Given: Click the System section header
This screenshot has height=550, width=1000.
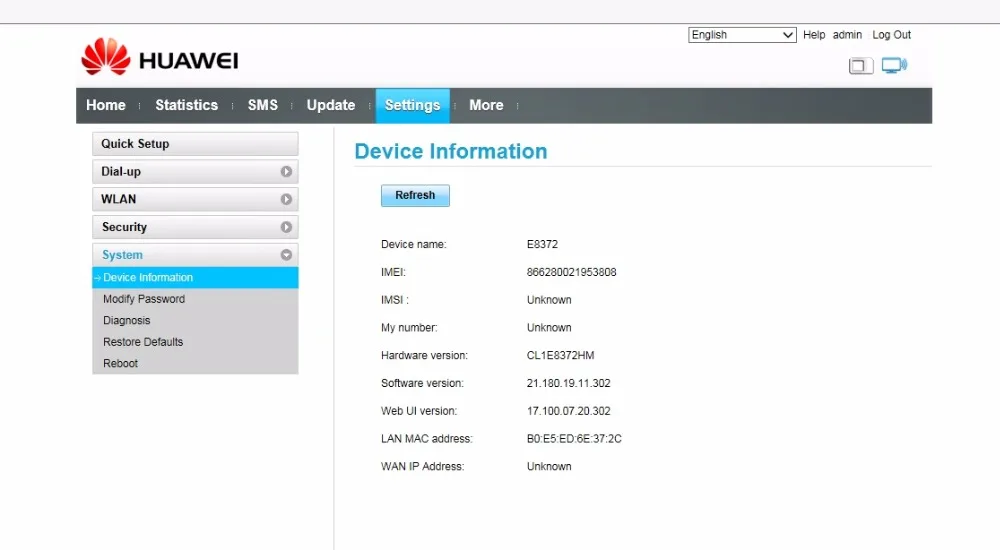Looking at the screenshot, I should click(x=195, y=255).
